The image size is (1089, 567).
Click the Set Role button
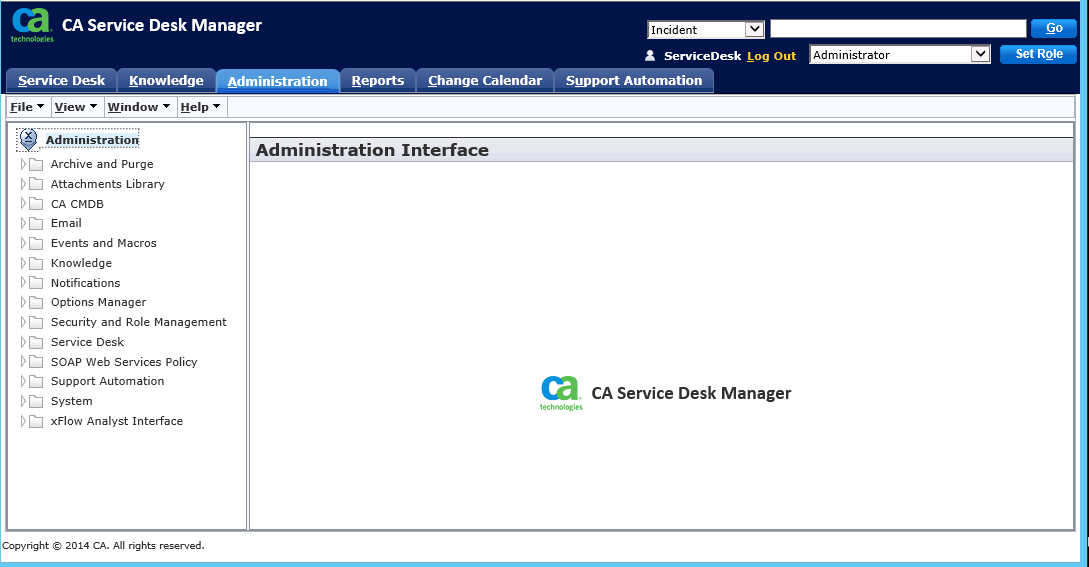(x=1038, y=54)
